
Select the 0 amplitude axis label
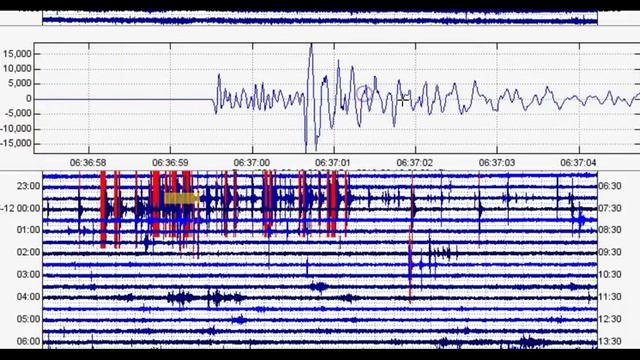(29, 98)
